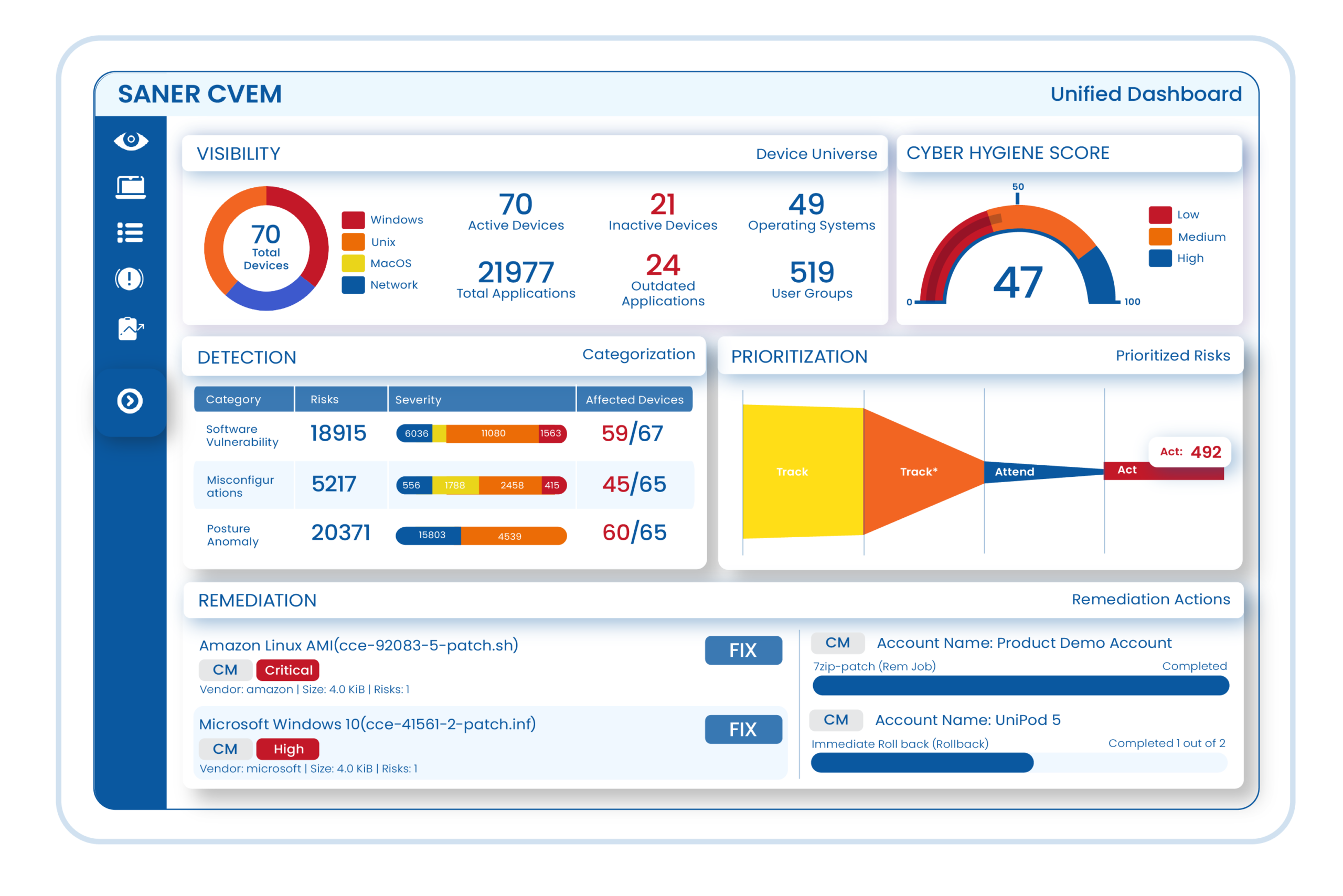This screenshot has height=896, width=1343.
Task: Select the list view icon in sidebar
Action: pos(130,232)
